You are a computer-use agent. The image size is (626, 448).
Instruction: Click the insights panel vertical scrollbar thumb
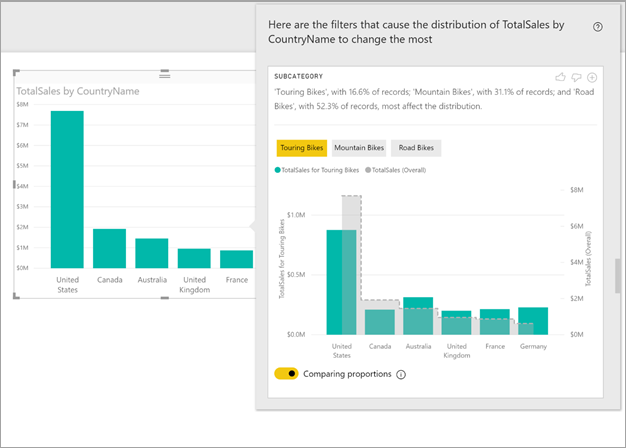617,276
